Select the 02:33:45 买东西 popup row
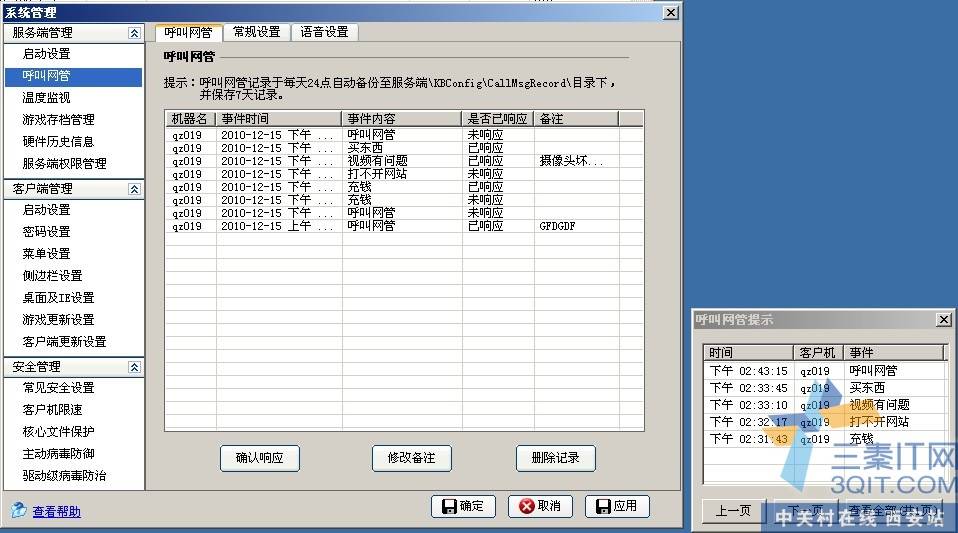 tap(824, 388)
